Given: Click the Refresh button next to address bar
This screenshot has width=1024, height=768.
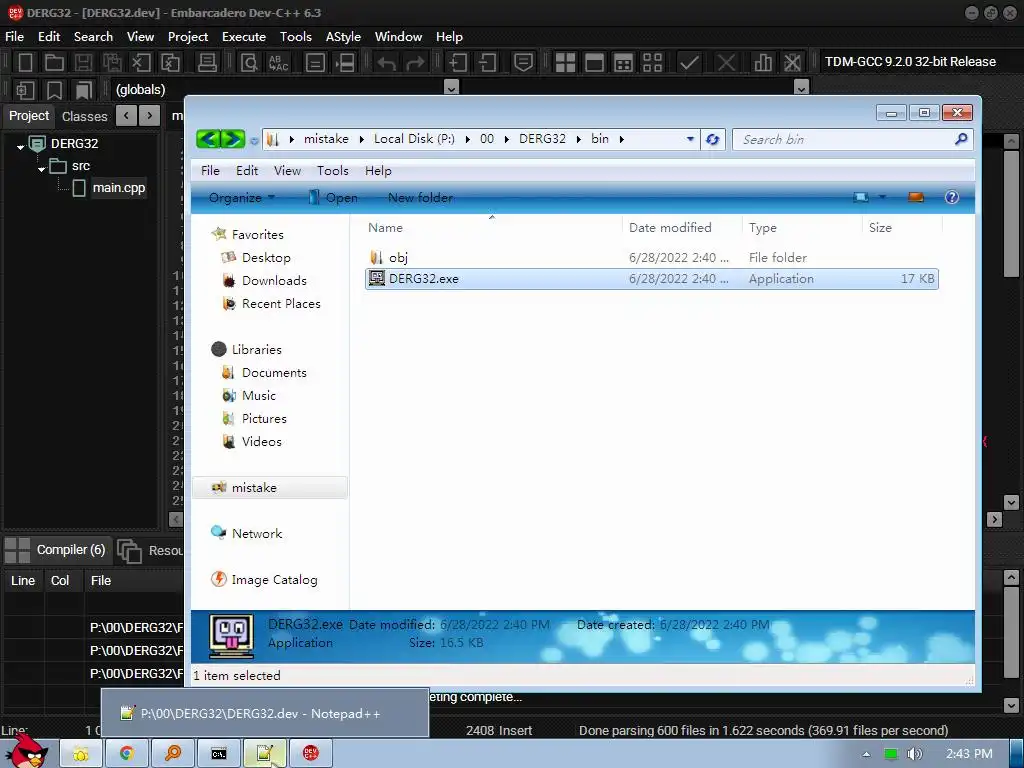Looking at the screenshot, I should (712, 139).
